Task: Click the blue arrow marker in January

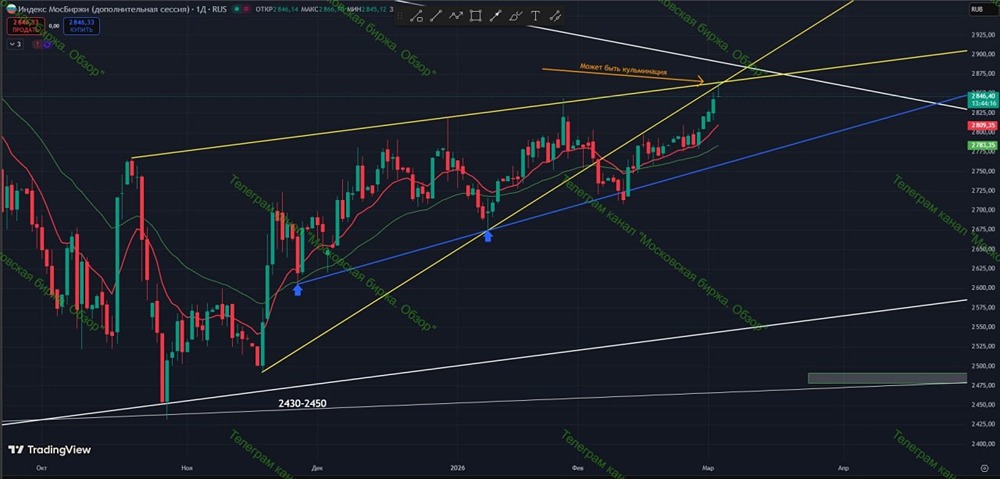Action: [488, 237]
